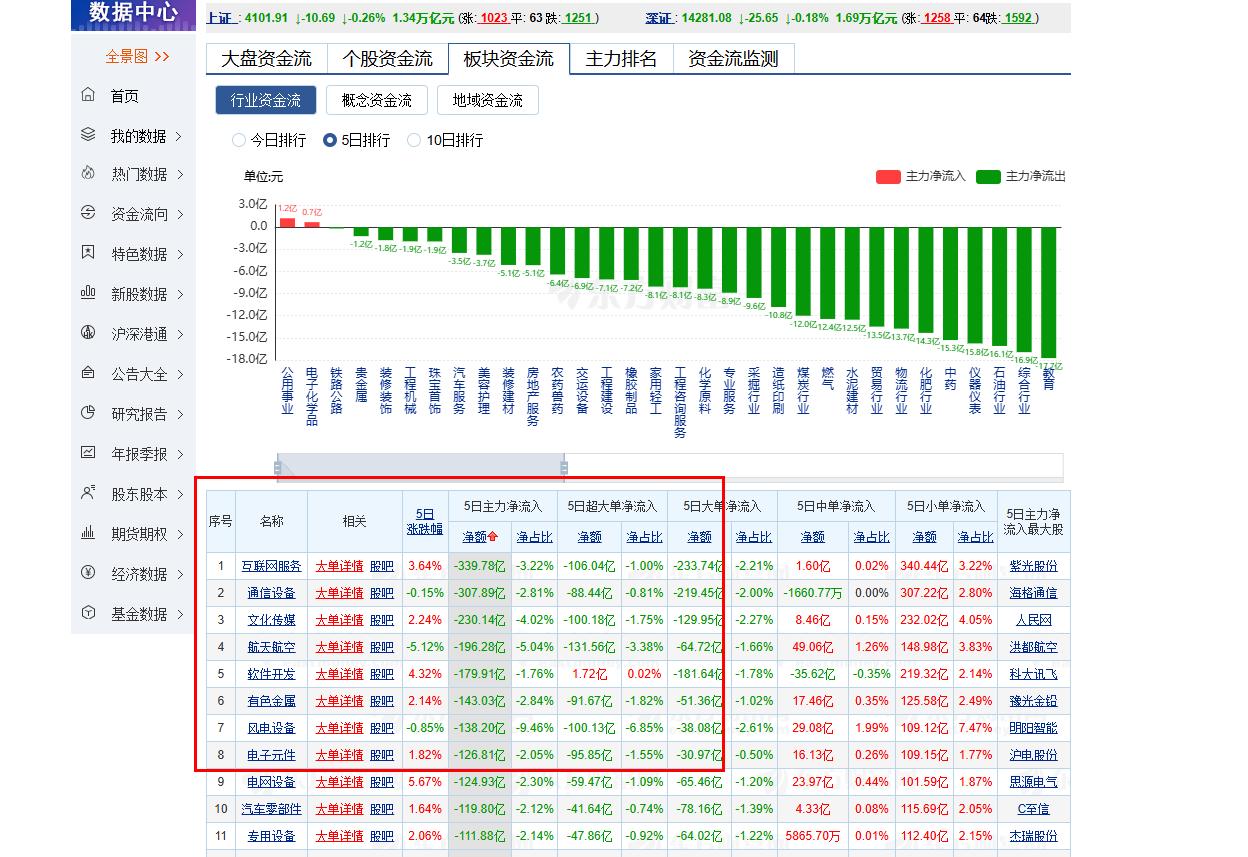
Task: Open 研究报告 via its pie-chart icon
Action: [88, 413]
